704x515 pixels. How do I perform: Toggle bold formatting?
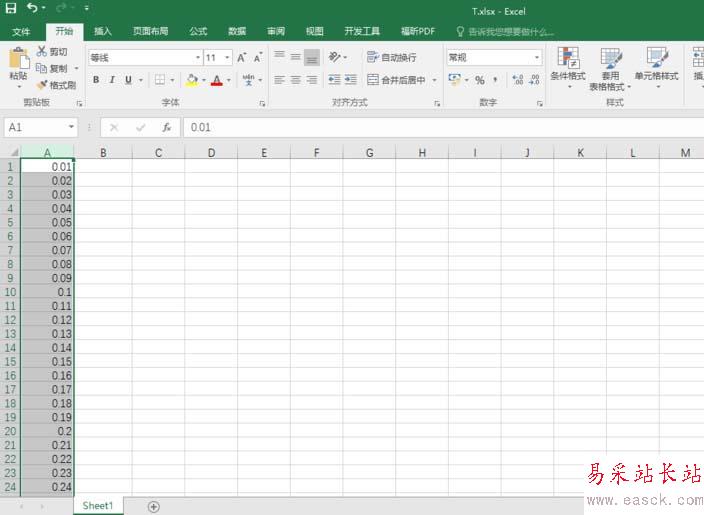[96, 80]
